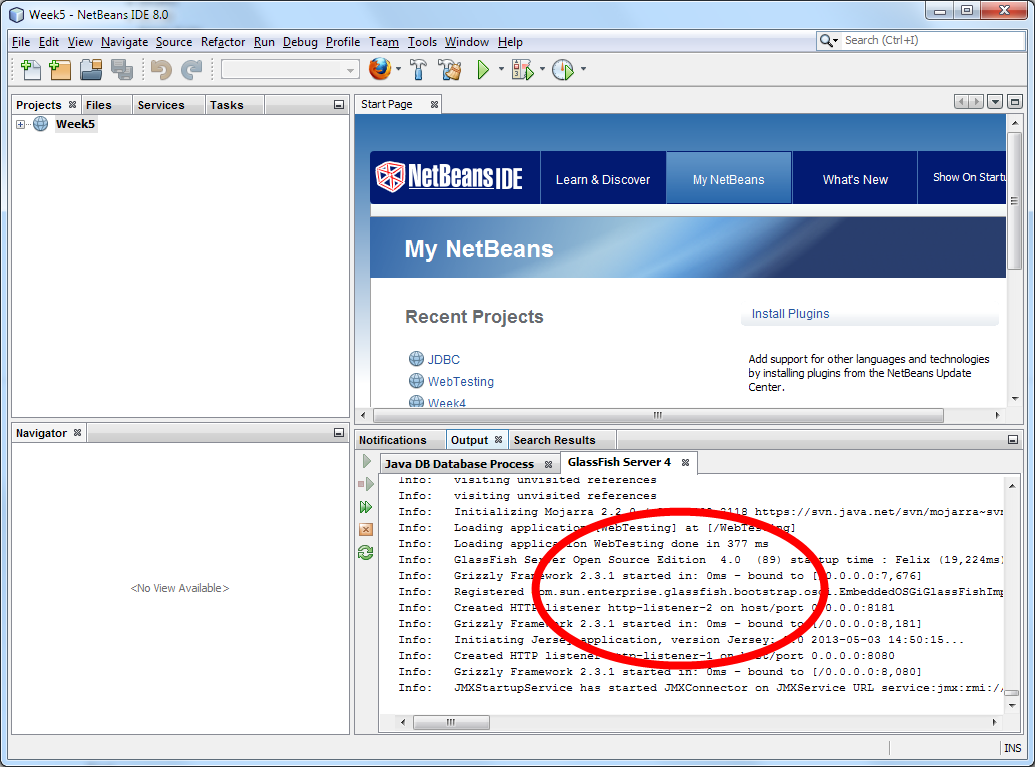Click the Build Project hammer icon

tap(419, 70)
